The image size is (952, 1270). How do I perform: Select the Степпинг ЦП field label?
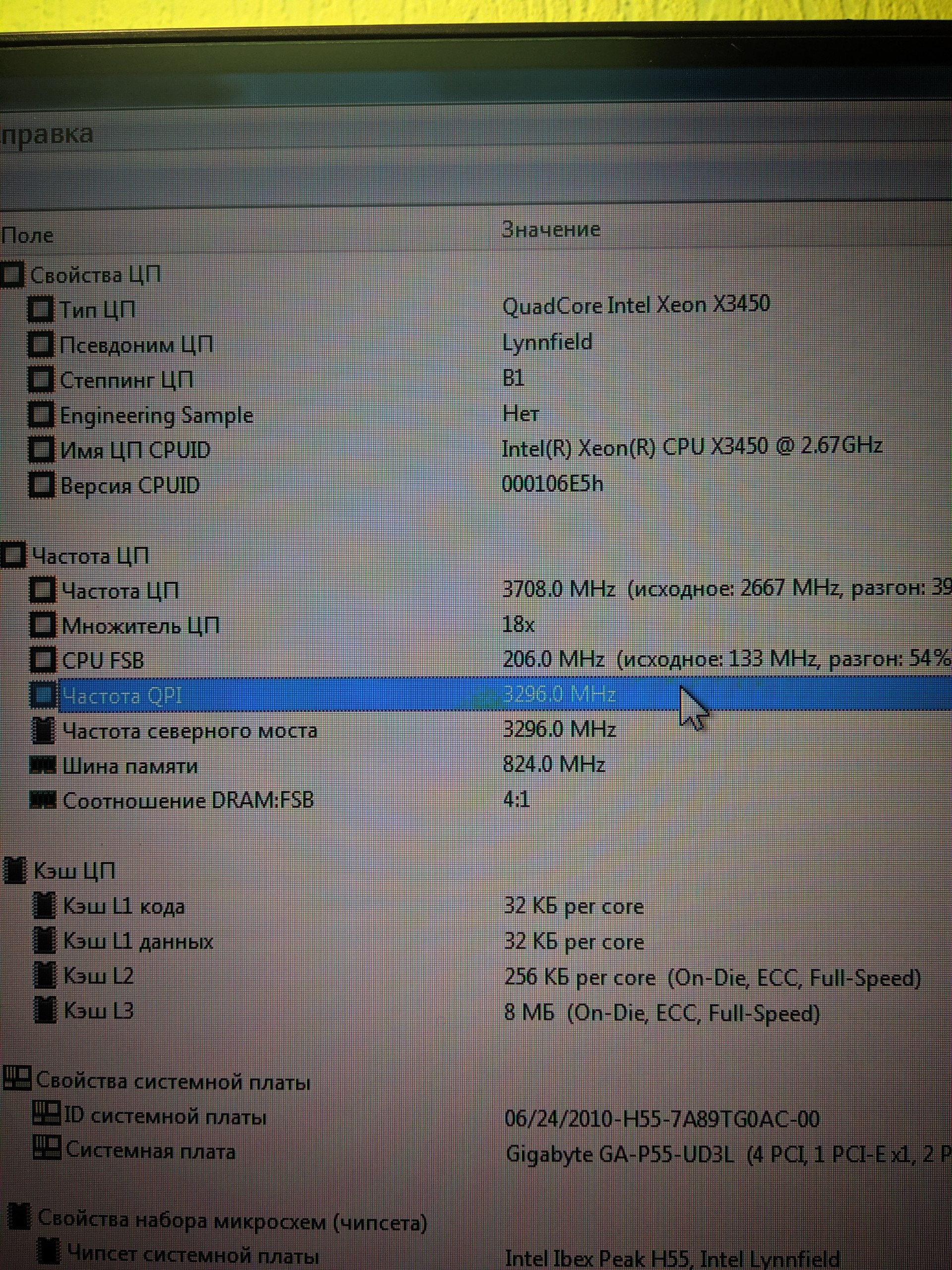(126, 380)
